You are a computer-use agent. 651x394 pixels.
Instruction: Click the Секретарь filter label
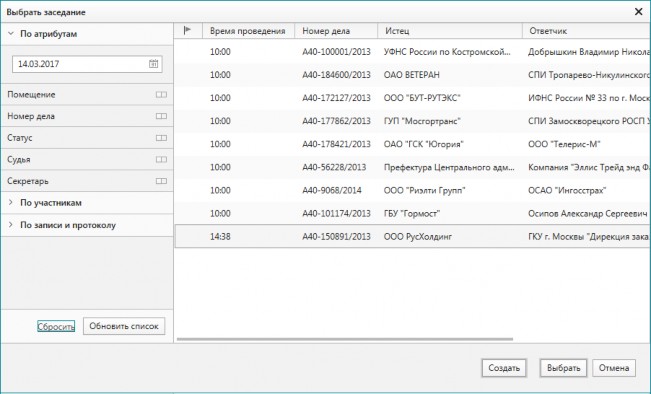(28, 181)
